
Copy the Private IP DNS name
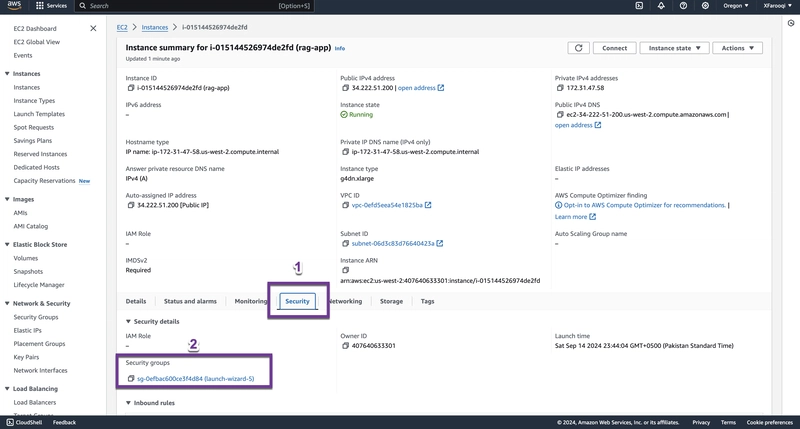coord(345,152)
